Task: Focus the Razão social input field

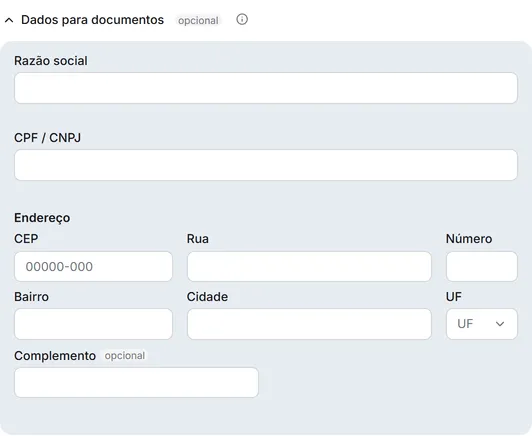Action: click(266, 88)
